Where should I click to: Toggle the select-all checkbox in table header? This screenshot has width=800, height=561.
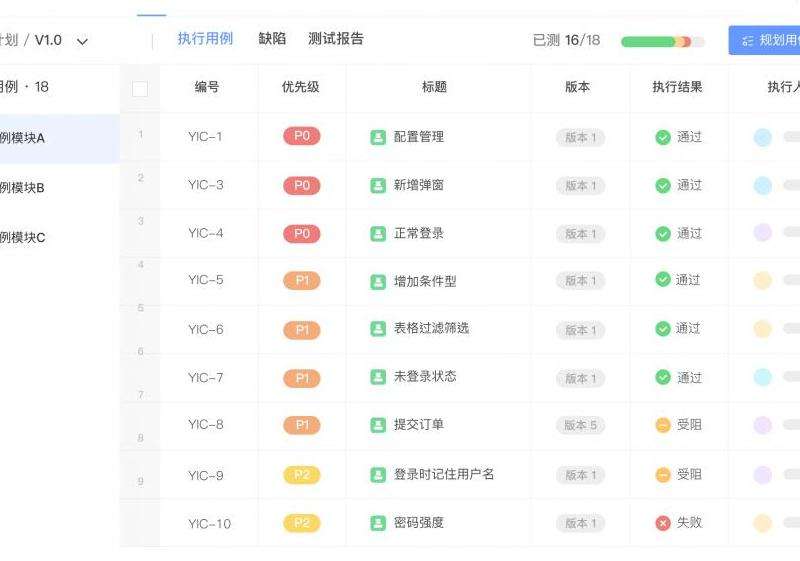click(x=140, y=89)
